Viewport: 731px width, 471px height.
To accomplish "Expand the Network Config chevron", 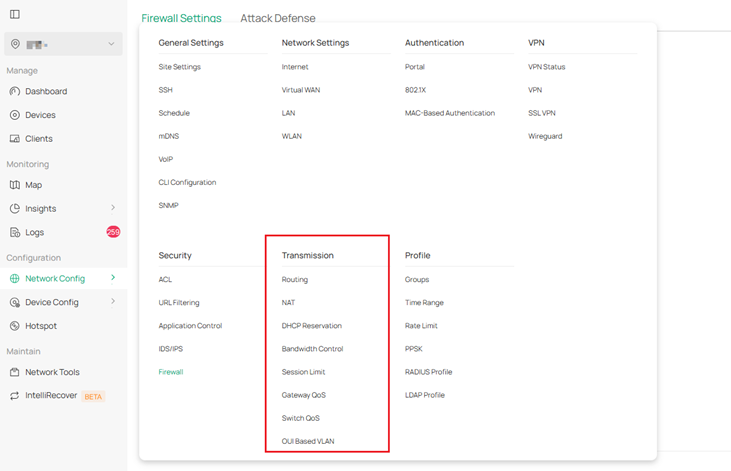I will tap(113, 278).
